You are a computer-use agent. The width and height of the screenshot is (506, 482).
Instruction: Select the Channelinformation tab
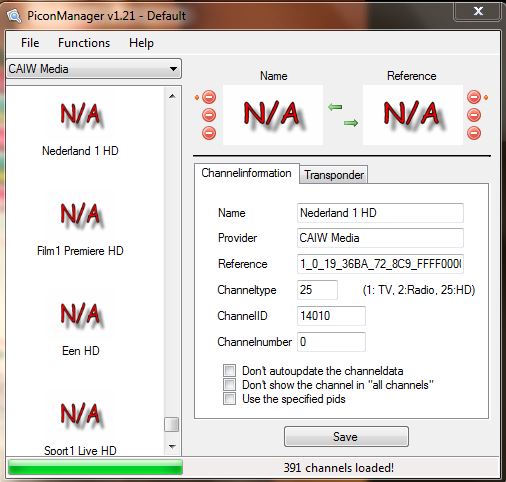(x=246, y=173)
